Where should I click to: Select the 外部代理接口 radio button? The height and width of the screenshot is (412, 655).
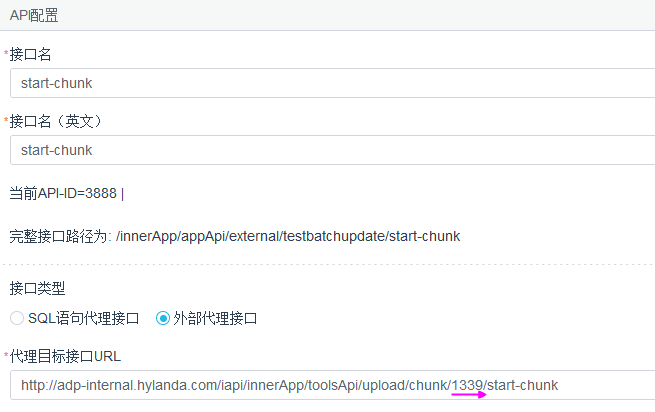pos(163,319)
